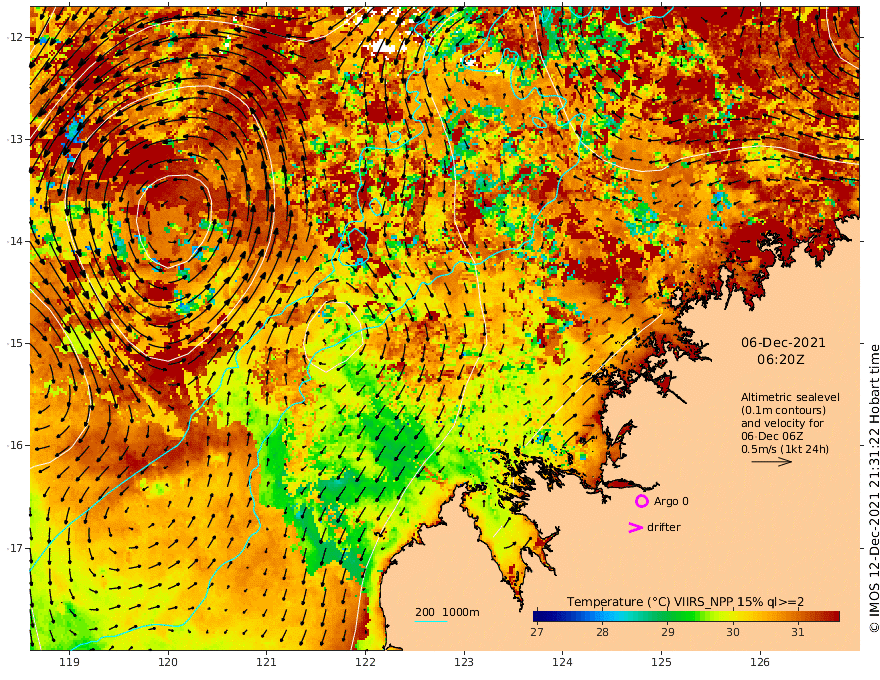Click the longitude label 120

[168, 662]
